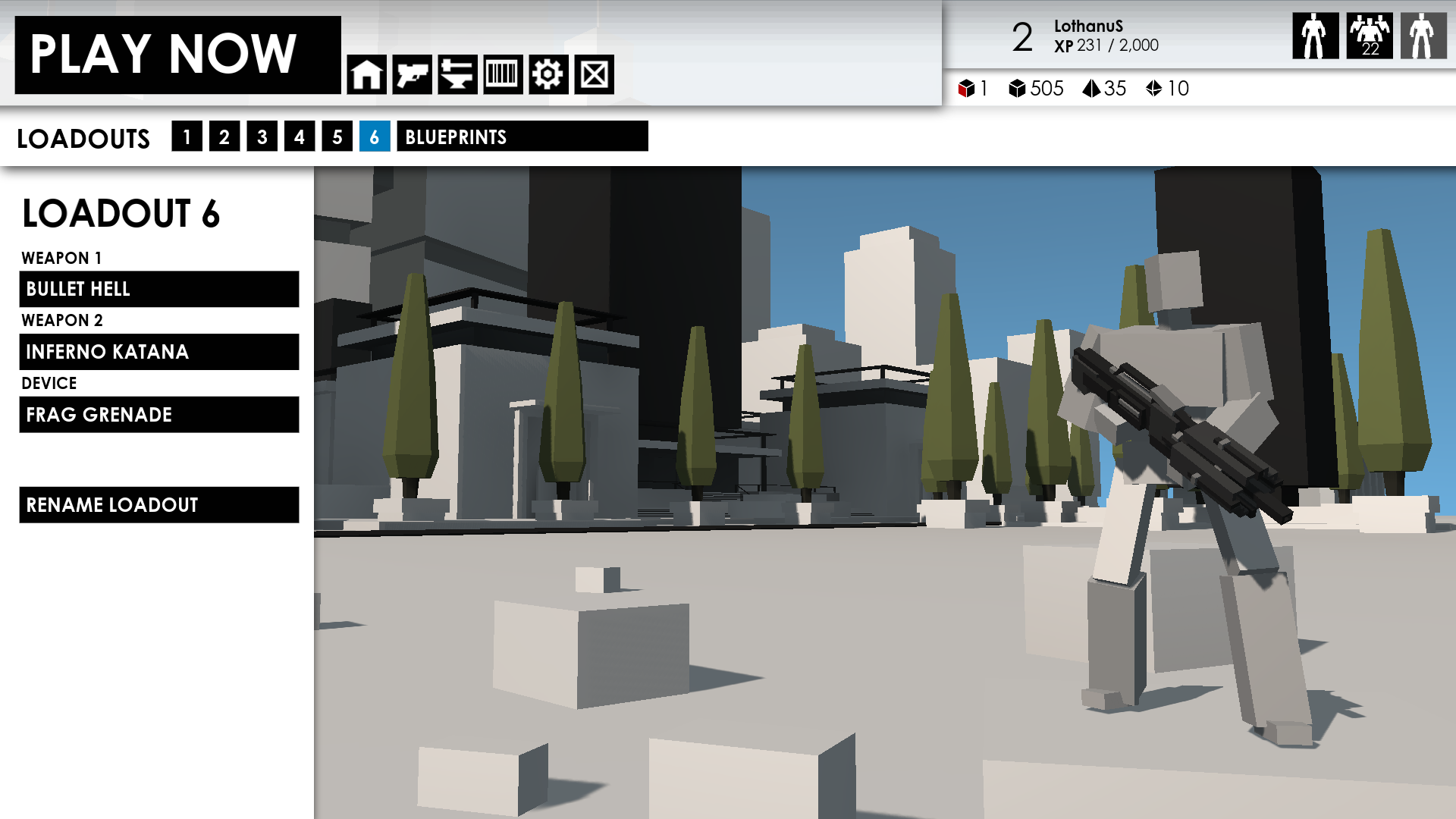This screenshot has width=1456, height=819.
Task: Click the crossed crate icon
Action: pos(594,74)
